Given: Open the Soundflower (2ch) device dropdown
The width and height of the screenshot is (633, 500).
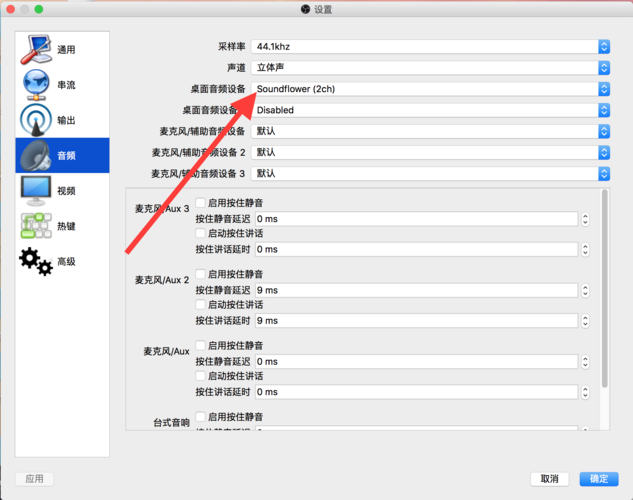Looking at the screenshot, I should (x=430, y=89).
